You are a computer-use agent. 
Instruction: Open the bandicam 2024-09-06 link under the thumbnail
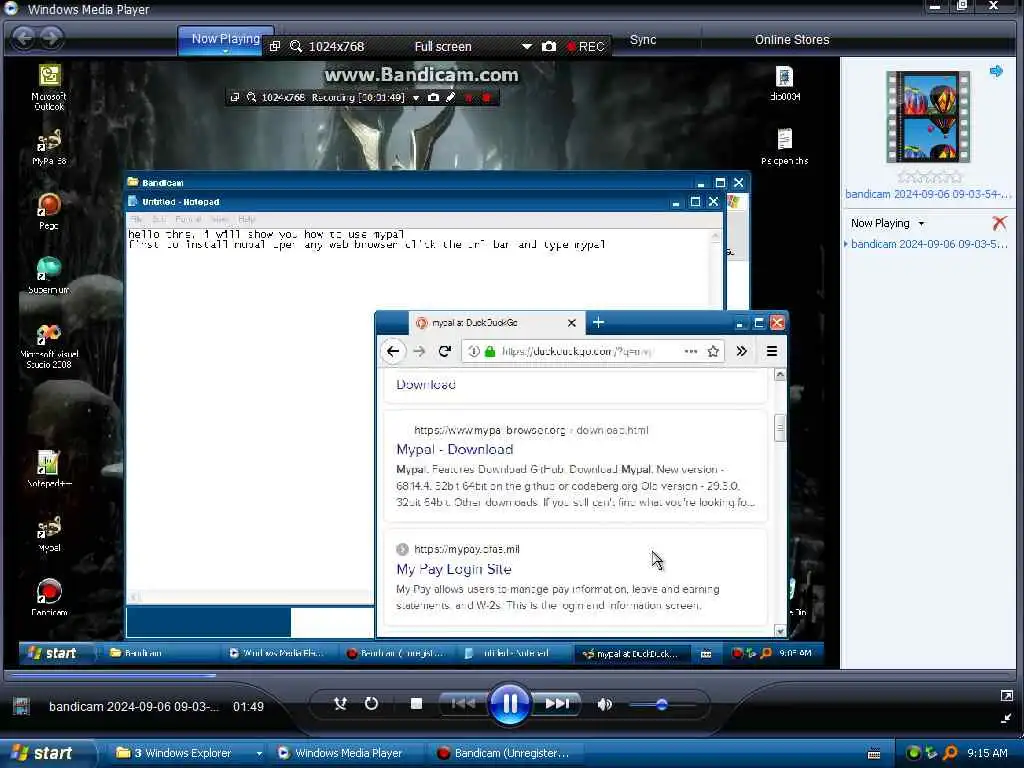coord(927,194)
